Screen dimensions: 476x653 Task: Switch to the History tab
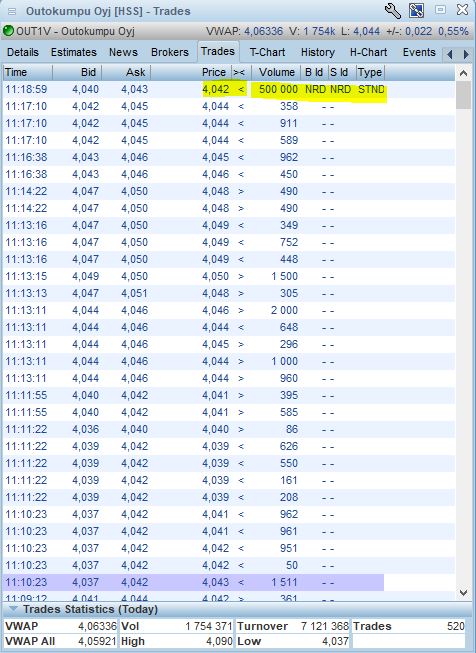318,52
